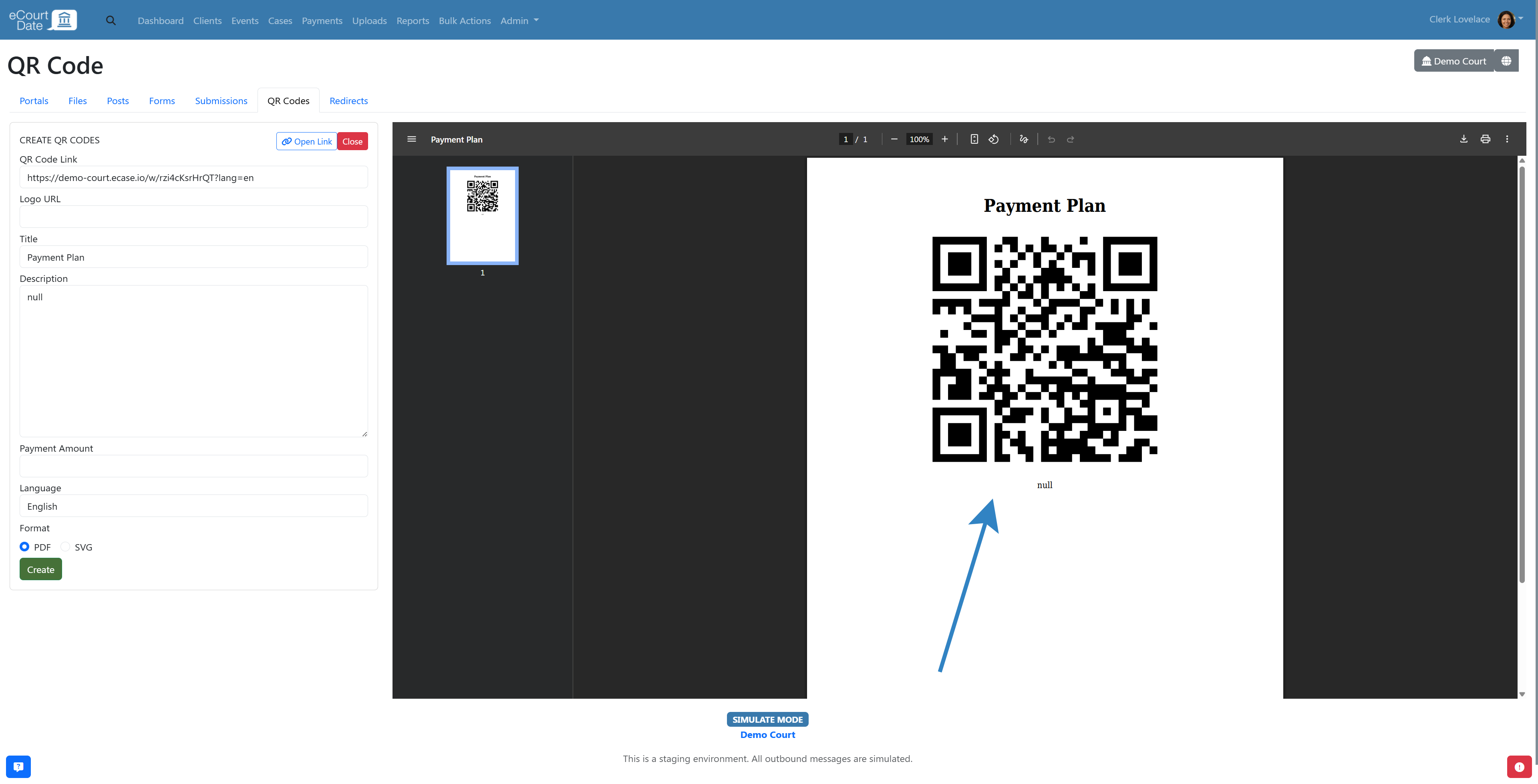
Task: Select the QR Codes tab
Action: pyautogui.click(x=288, y=101)
